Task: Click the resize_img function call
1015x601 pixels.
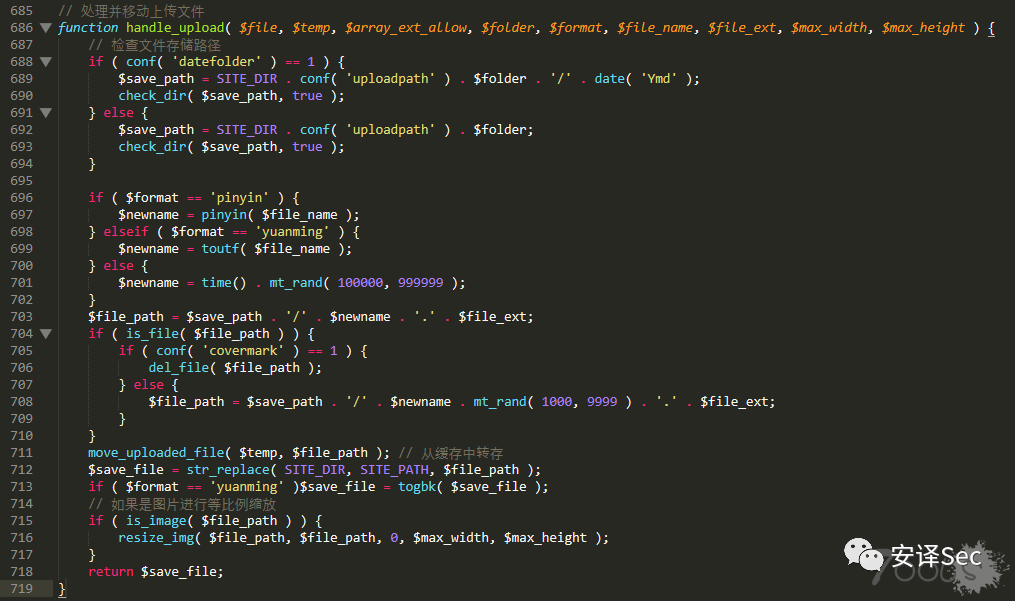Action: pos(156,538)
